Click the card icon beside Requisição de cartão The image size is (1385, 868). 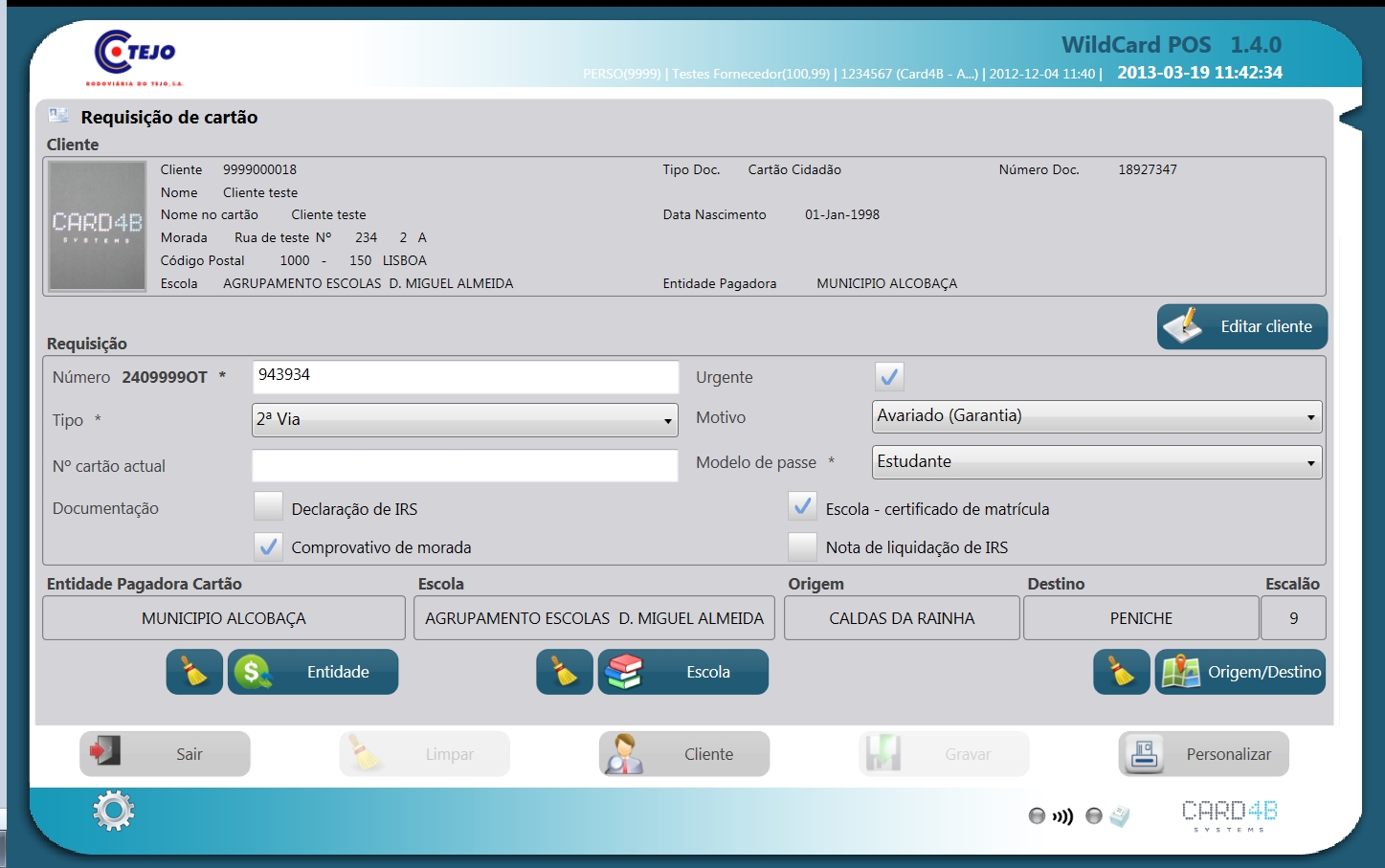click(58, 116)
